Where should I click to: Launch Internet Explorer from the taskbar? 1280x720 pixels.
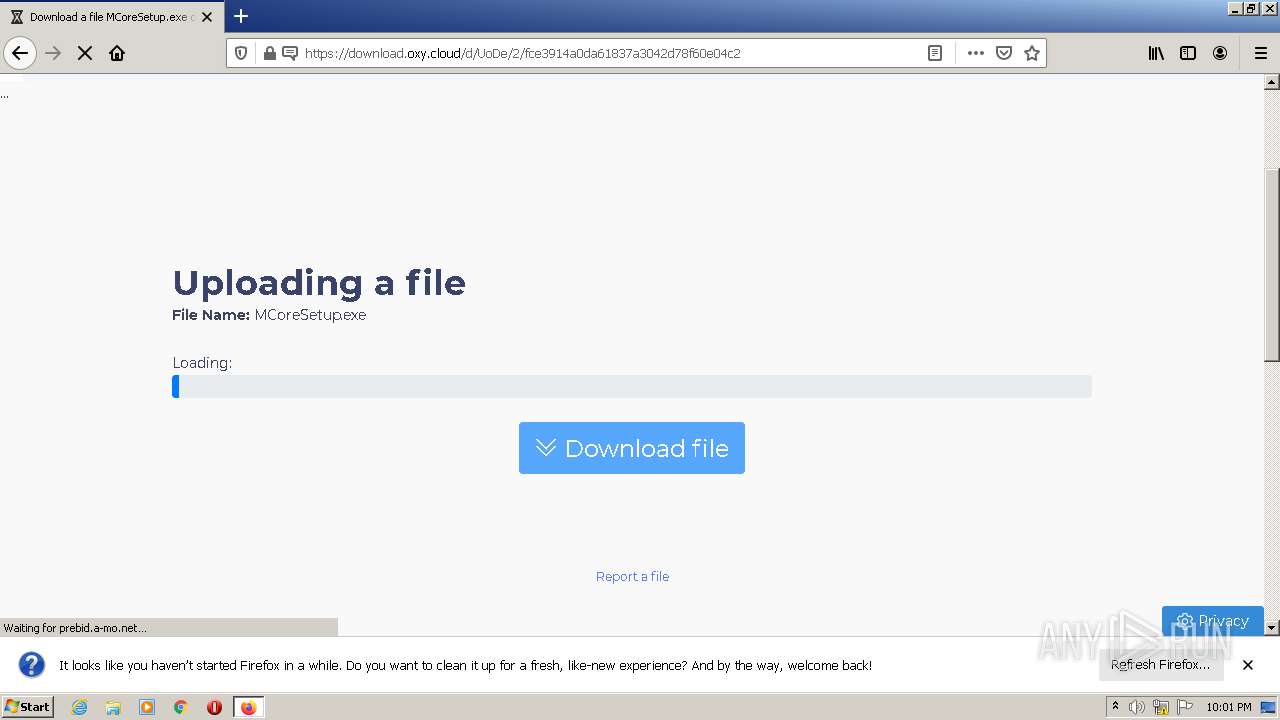coord(80,707)
